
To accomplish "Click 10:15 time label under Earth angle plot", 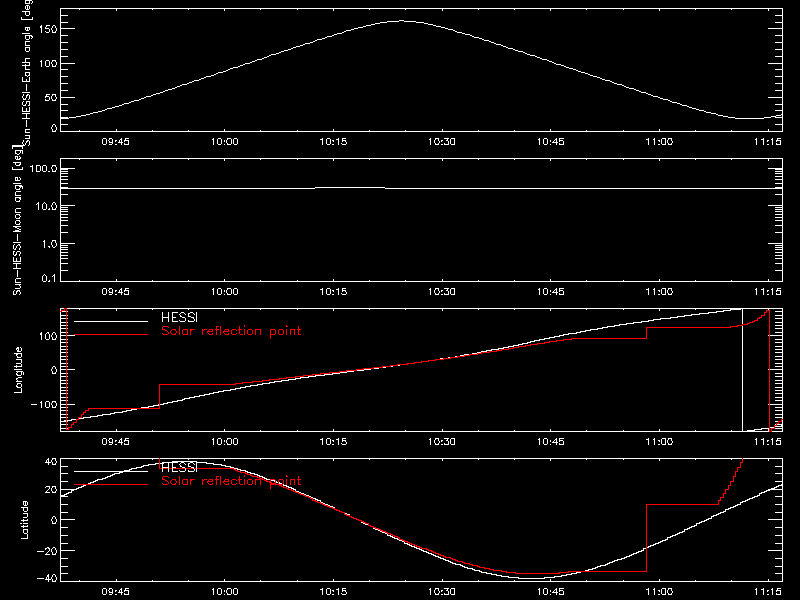I will [333, 142].
